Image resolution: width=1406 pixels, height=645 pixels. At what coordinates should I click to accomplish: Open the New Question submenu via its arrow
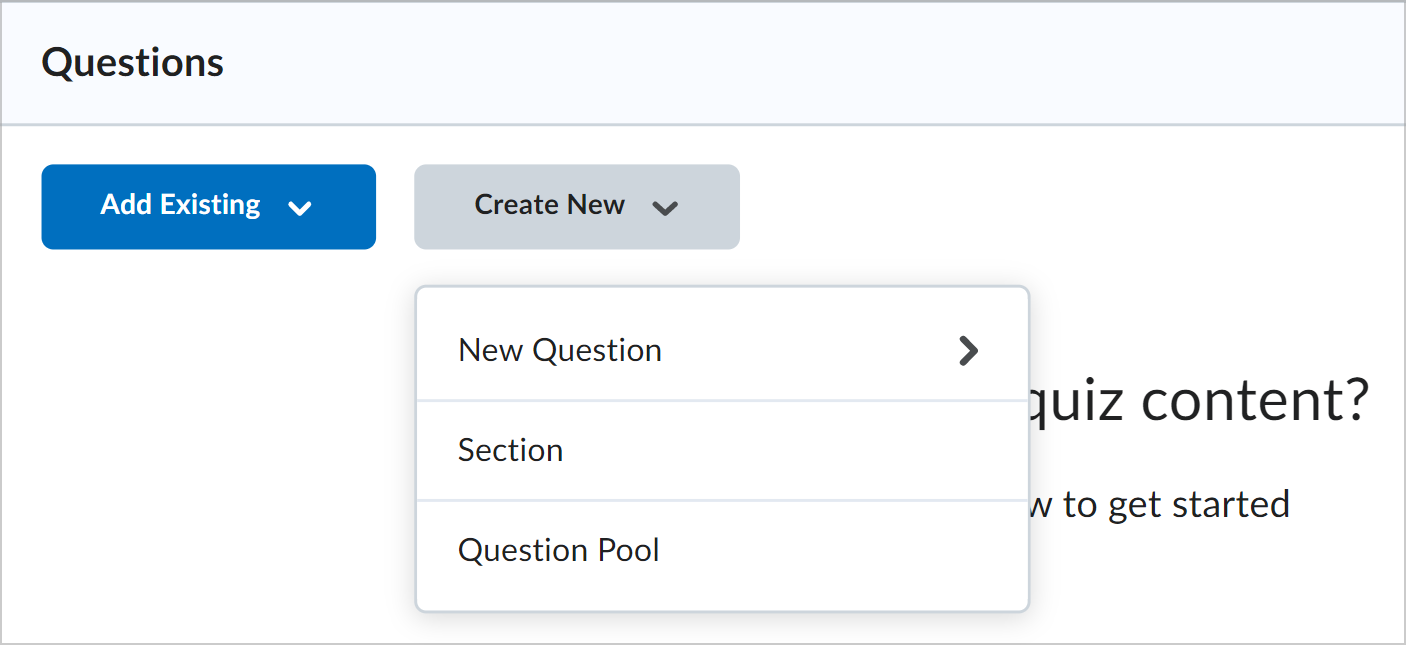(967, 351)
